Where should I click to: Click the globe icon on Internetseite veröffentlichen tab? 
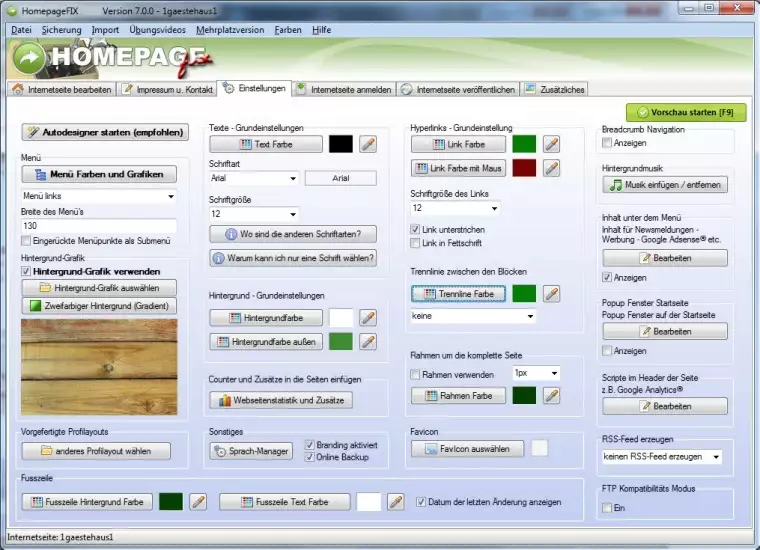click(x=407, y=89)
